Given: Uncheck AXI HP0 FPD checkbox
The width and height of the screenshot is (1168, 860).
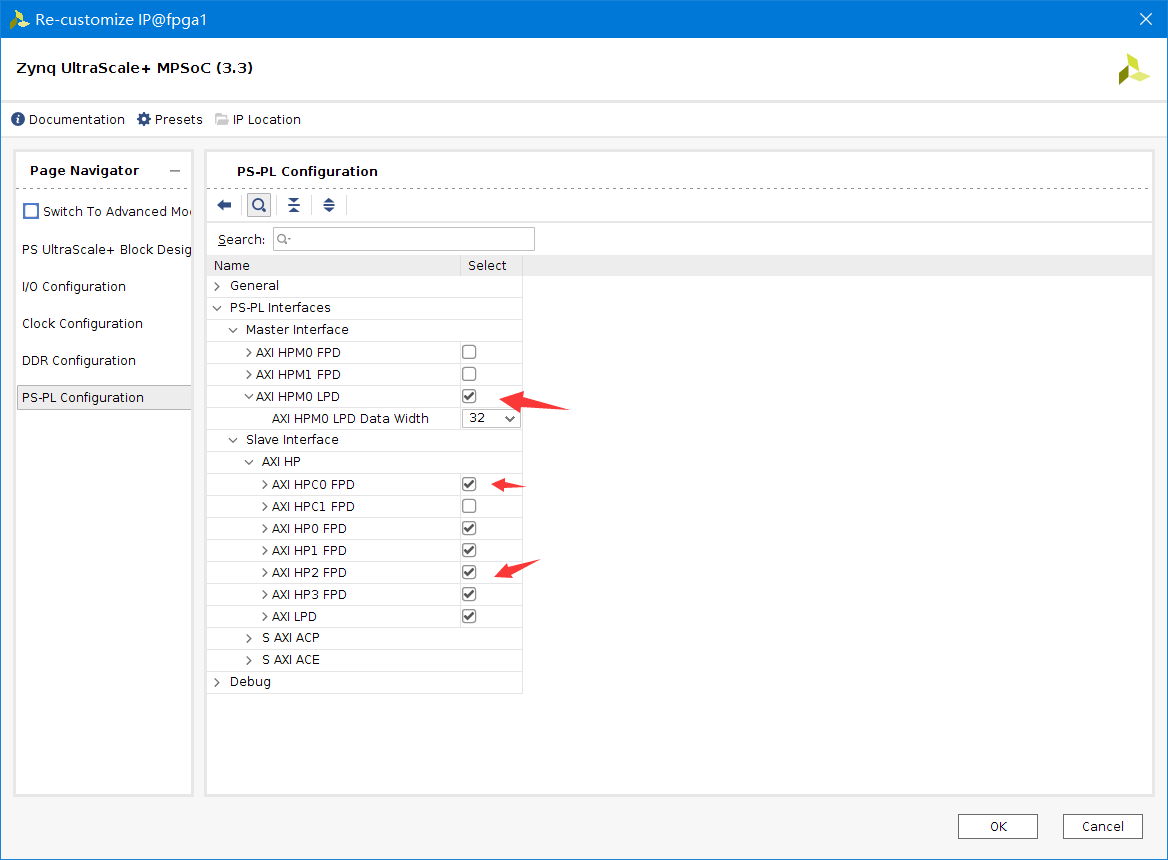Looking at the screenshot, I should (x=469, y=528).
